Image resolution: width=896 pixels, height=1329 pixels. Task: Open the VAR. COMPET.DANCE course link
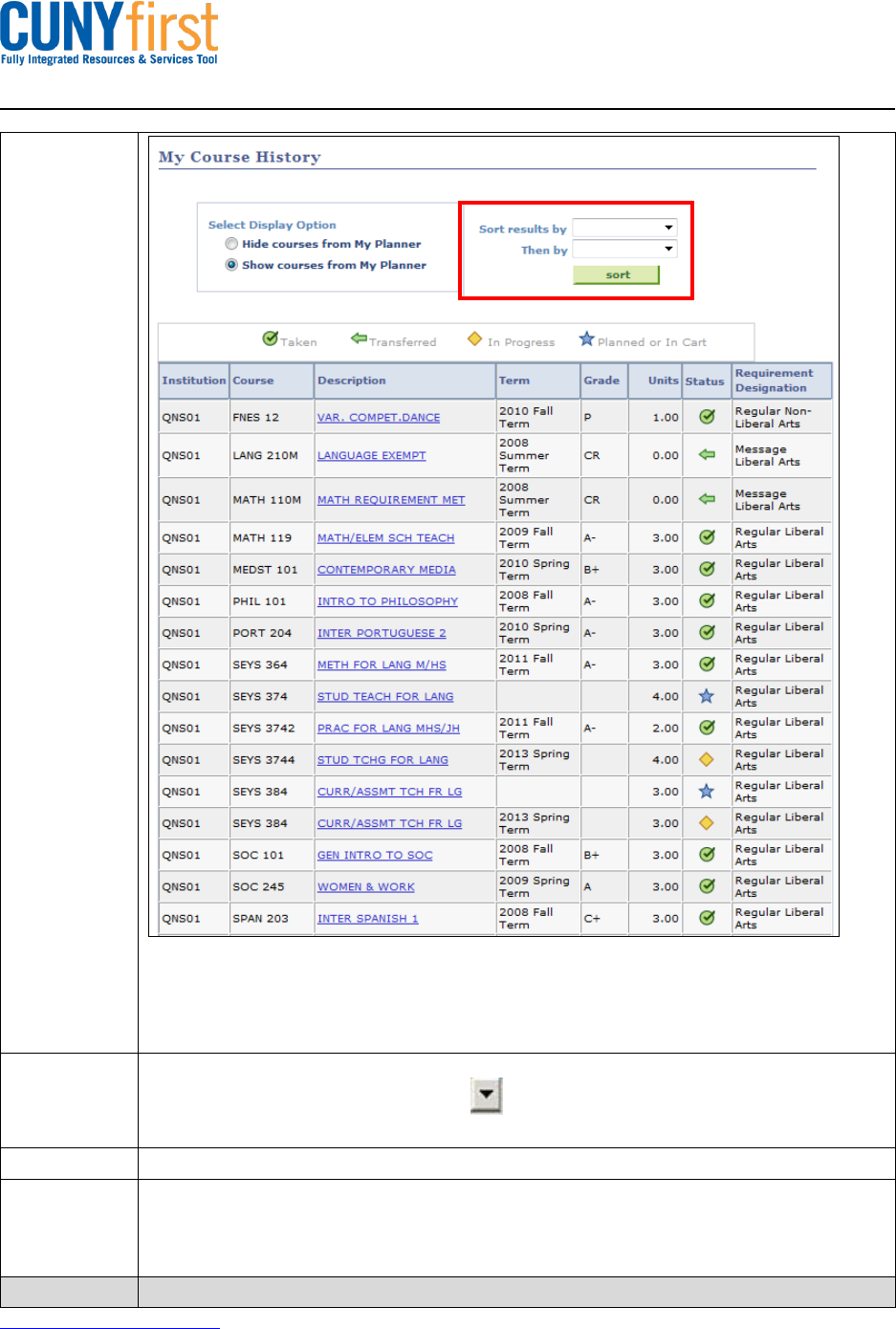coord(379,418)
